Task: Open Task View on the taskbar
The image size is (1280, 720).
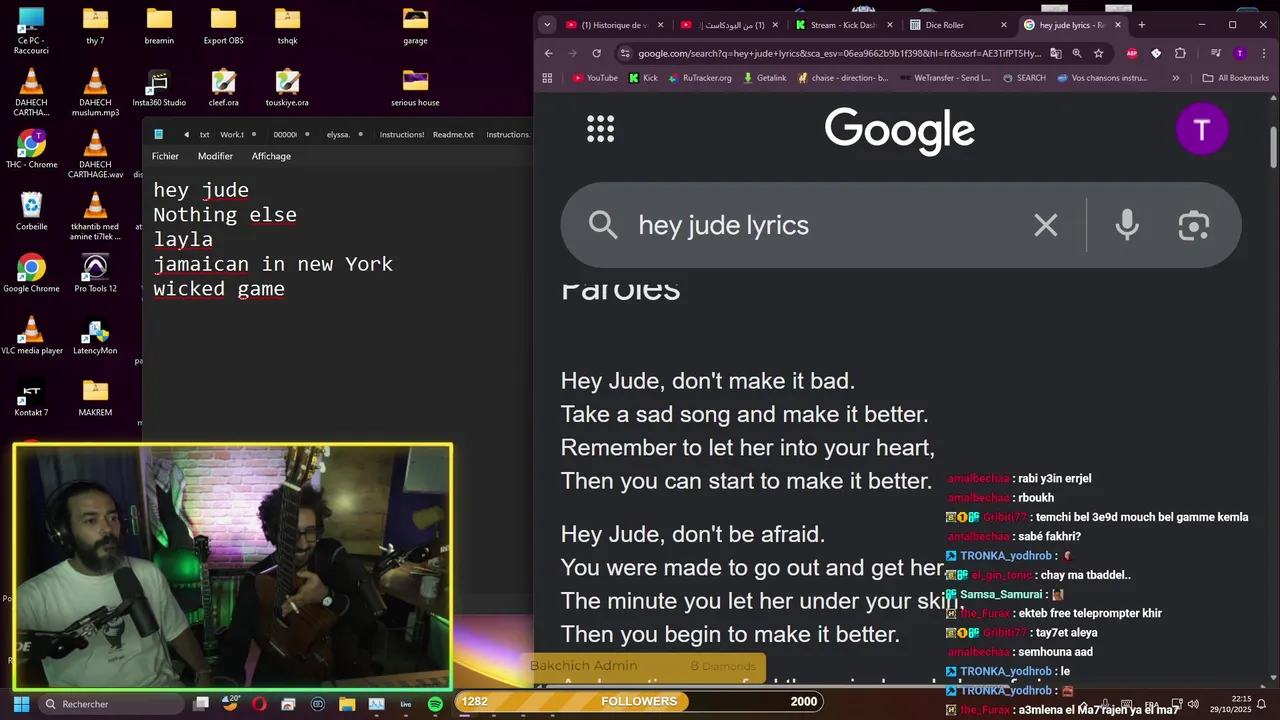Action: click(201, 704)
